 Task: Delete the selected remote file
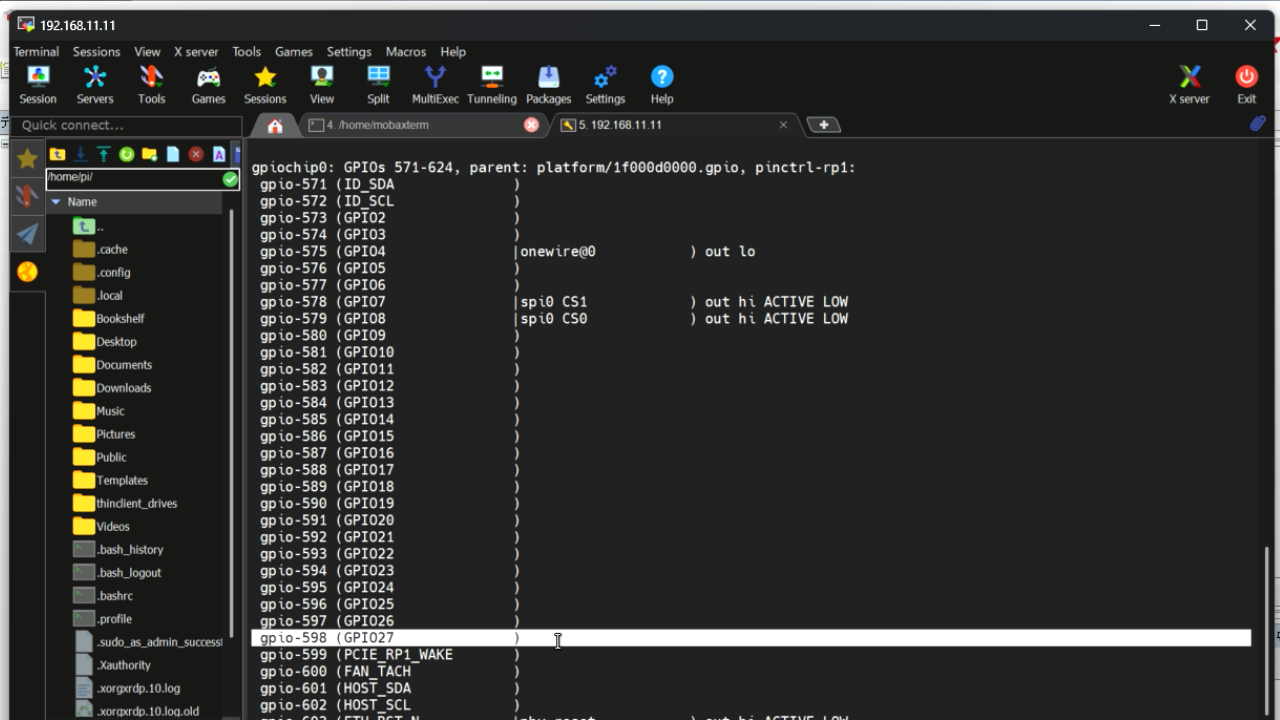click(195, 154)
